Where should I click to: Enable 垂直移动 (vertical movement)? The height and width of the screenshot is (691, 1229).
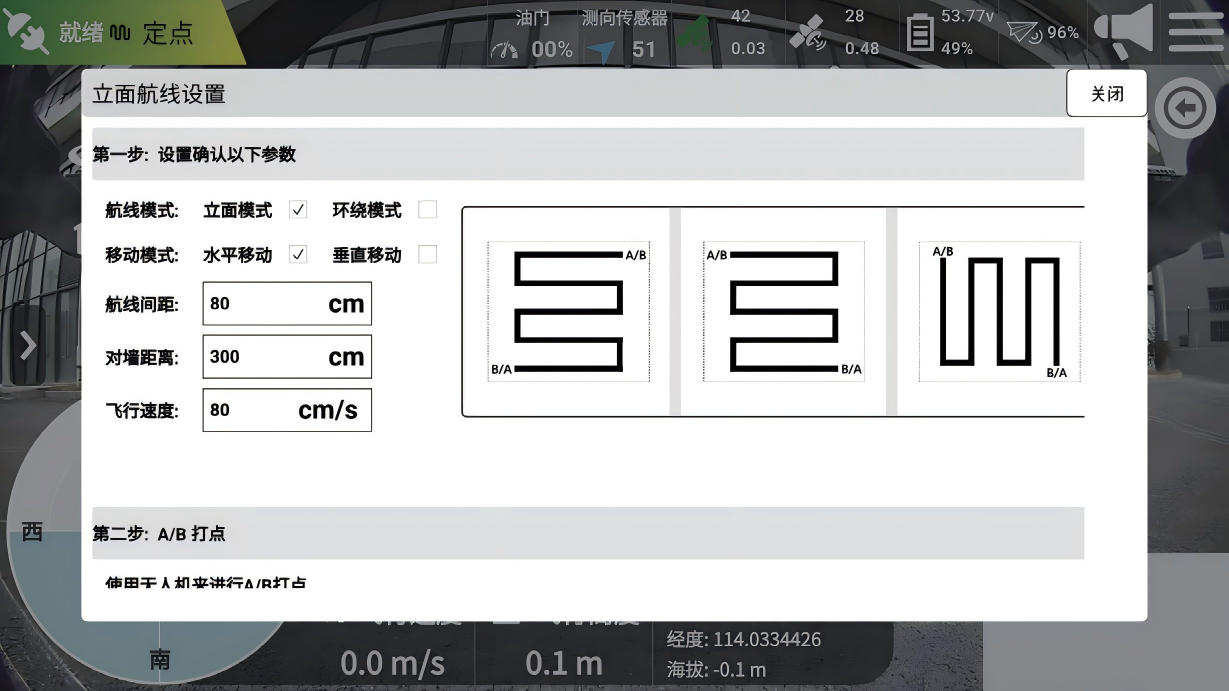[428, 253]
